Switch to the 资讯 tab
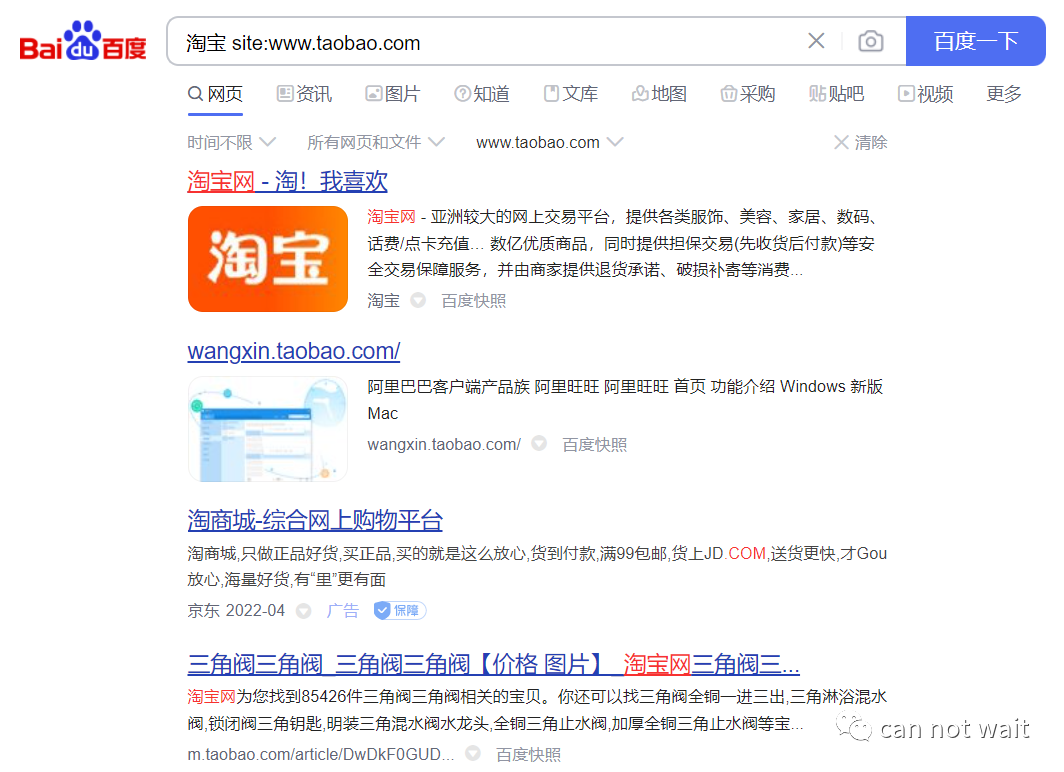Screen dimensions: 1064x772 [304, 94]
